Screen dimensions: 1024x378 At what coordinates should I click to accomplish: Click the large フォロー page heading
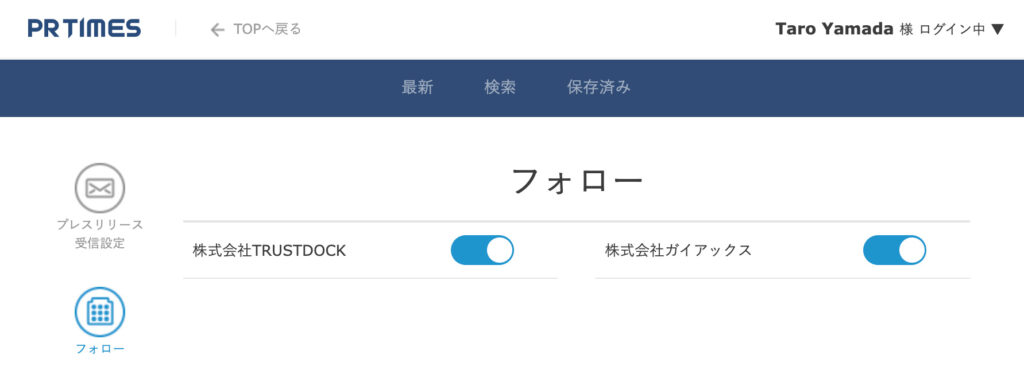(x=577, y=181)
